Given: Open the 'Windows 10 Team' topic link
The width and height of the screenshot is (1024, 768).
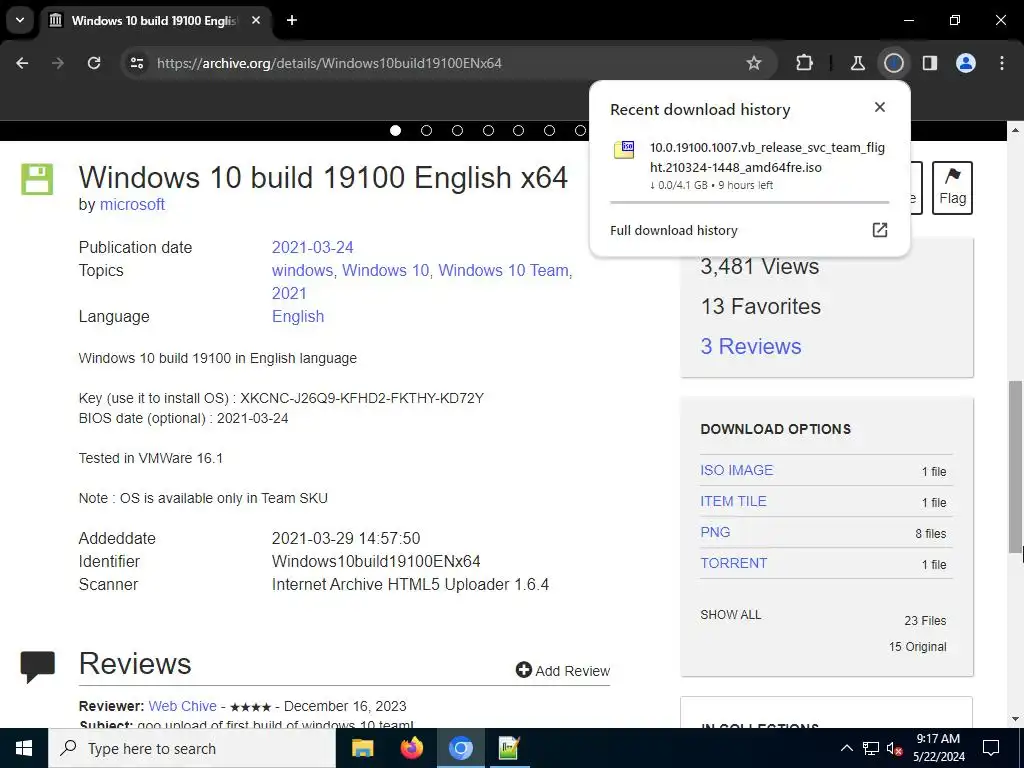Looking at the screenshot, I should (504, 270).
